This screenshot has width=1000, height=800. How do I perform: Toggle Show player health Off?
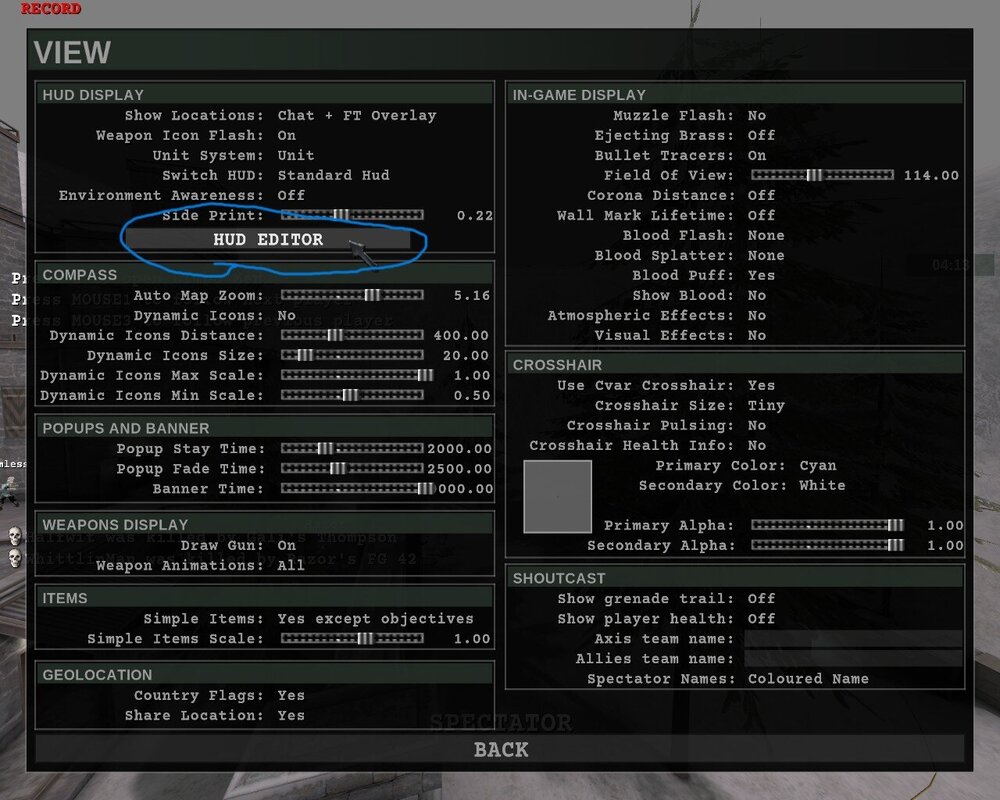[x=761, y=619]
